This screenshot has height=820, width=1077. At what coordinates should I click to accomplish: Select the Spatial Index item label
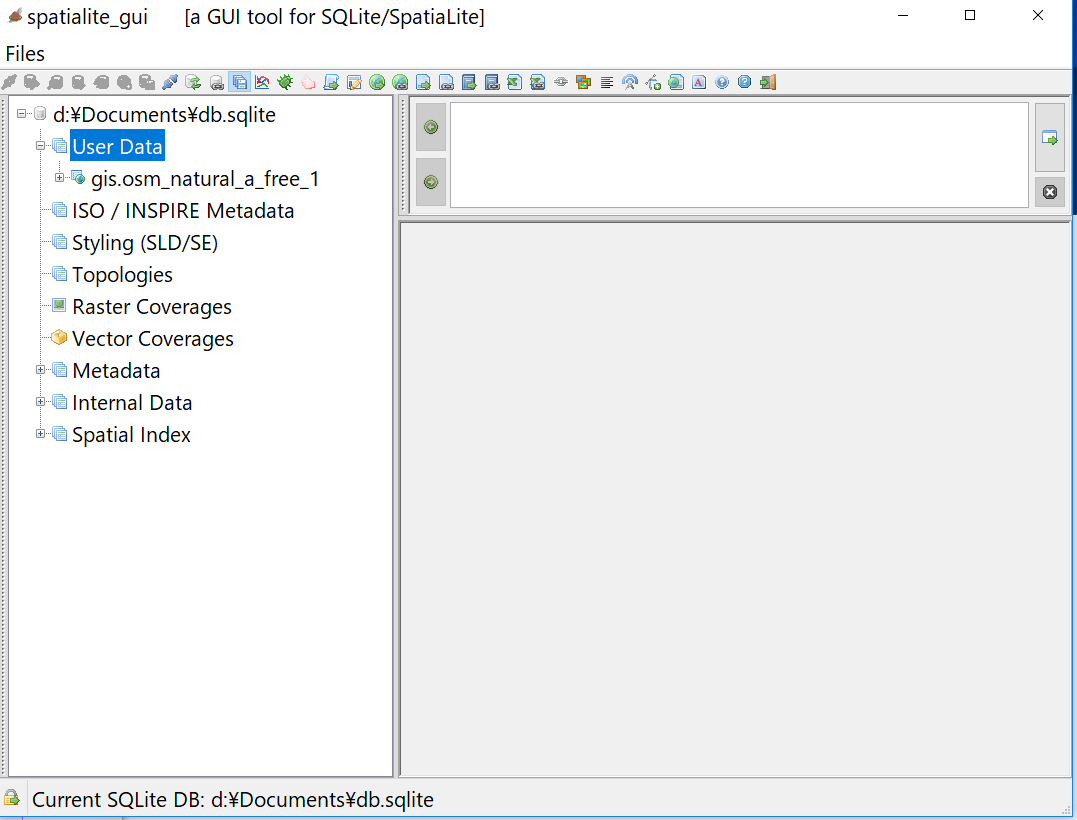coord(131,435)
